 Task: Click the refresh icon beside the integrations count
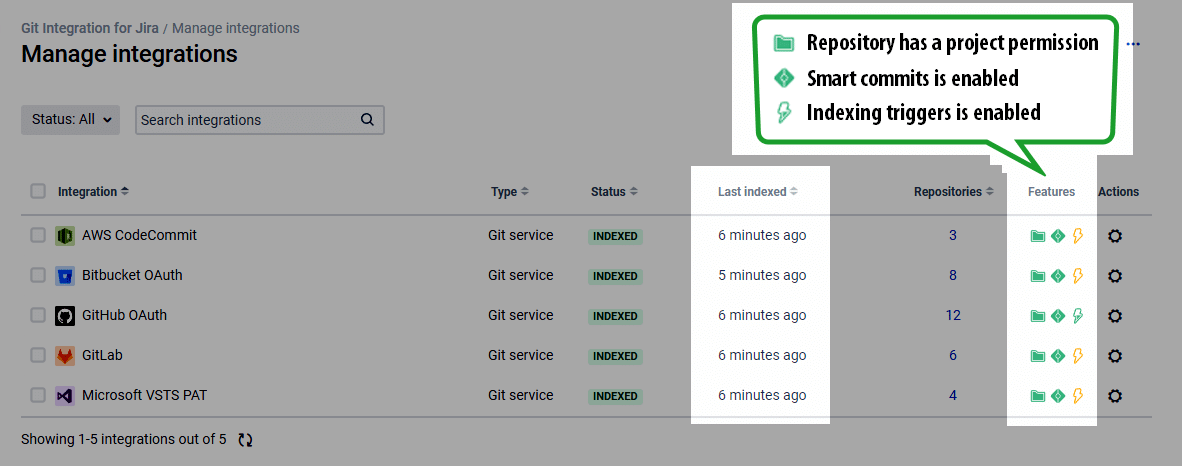click(245, 440)
